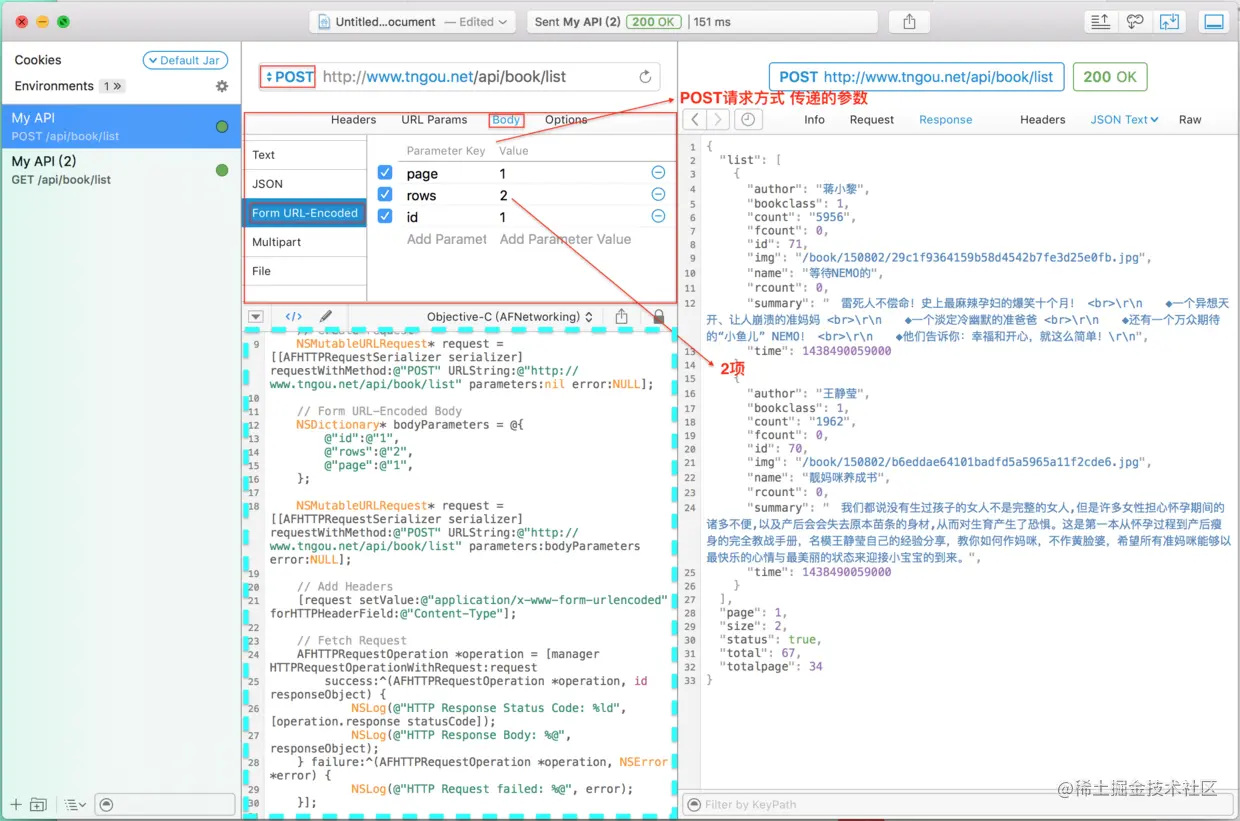Click the sidebar filter field icon
1240x821 pixels.
tap(107, 804)
